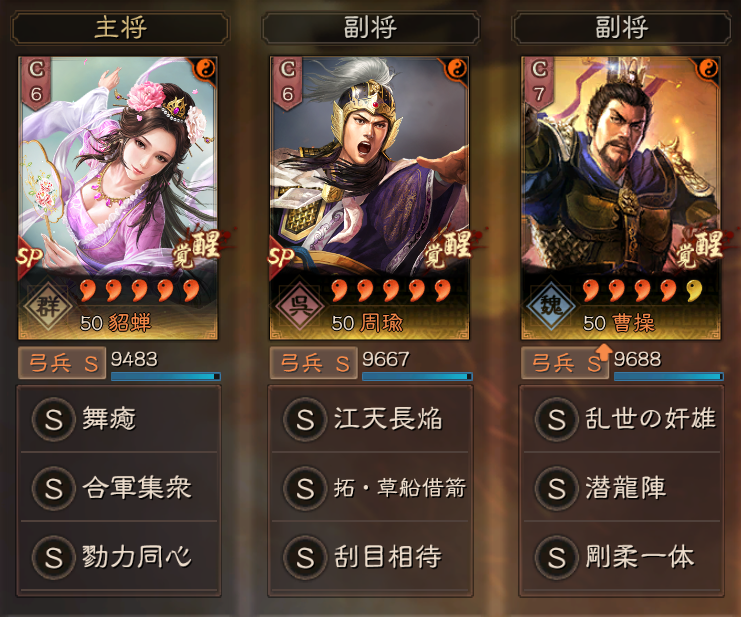741x617 pixels.
Task: Click the 9667 troop strength bar under 周瑜
Action: click(x=417, y=376)
